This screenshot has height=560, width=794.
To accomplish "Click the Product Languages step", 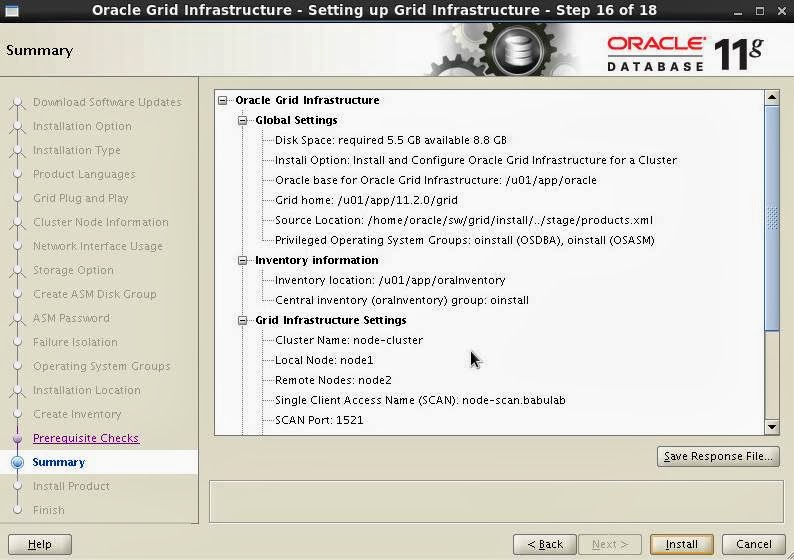I will pos(84,174).
